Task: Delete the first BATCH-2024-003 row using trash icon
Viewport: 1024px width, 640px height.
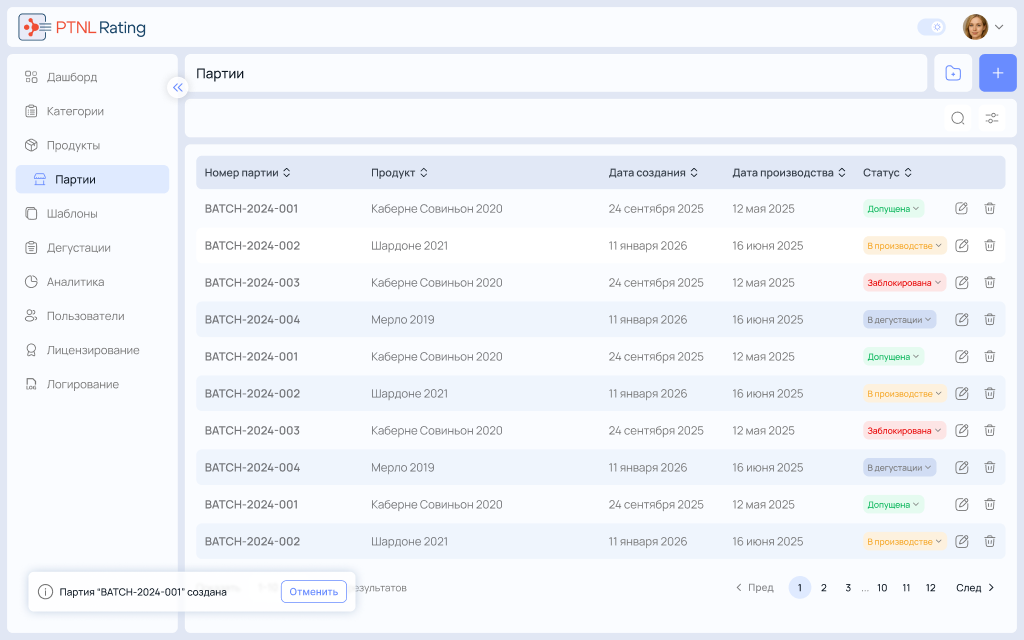Action: coord(989,282)
